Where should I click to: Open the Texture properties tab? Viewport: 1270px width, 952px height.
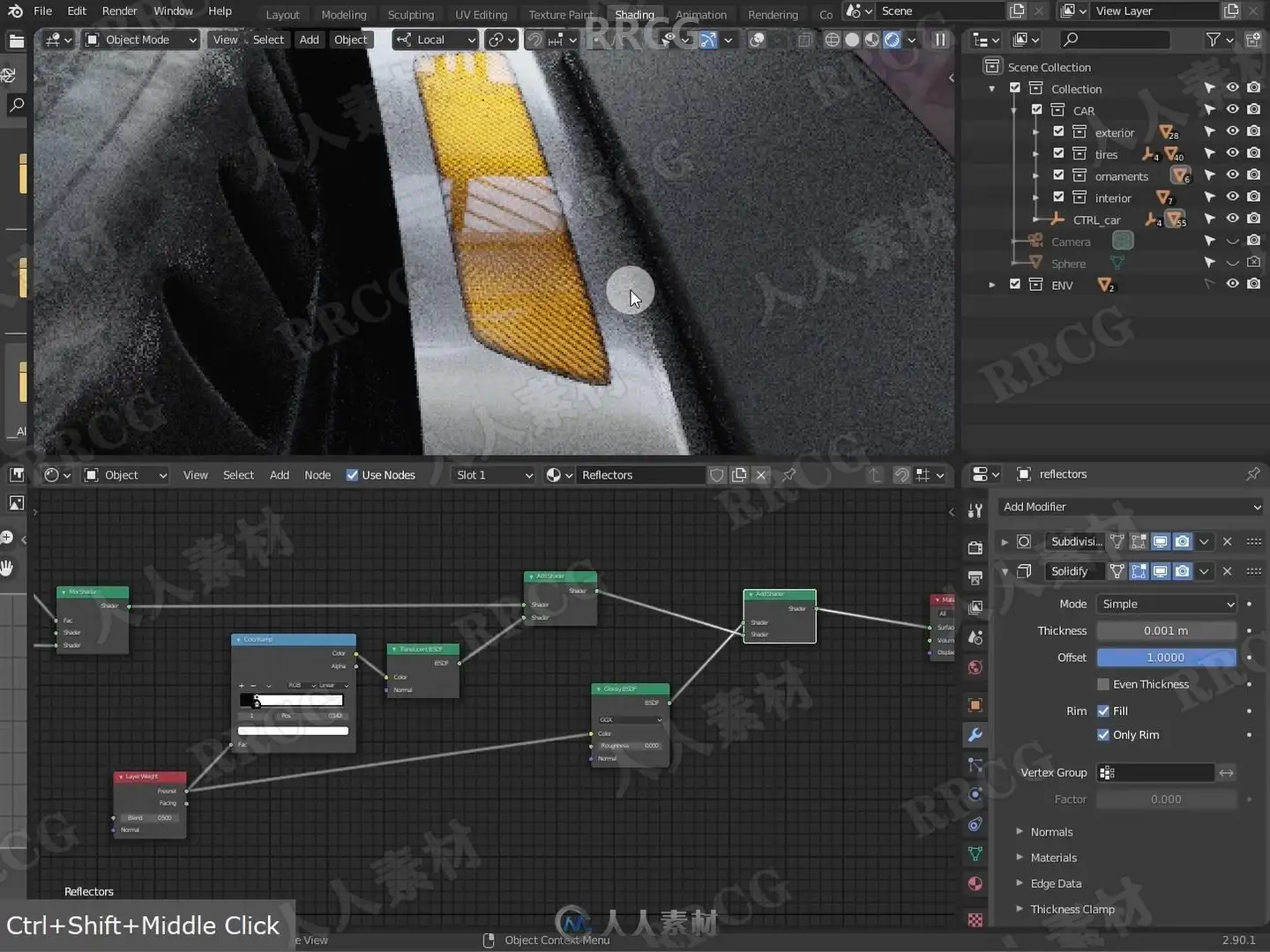point(975,919)
